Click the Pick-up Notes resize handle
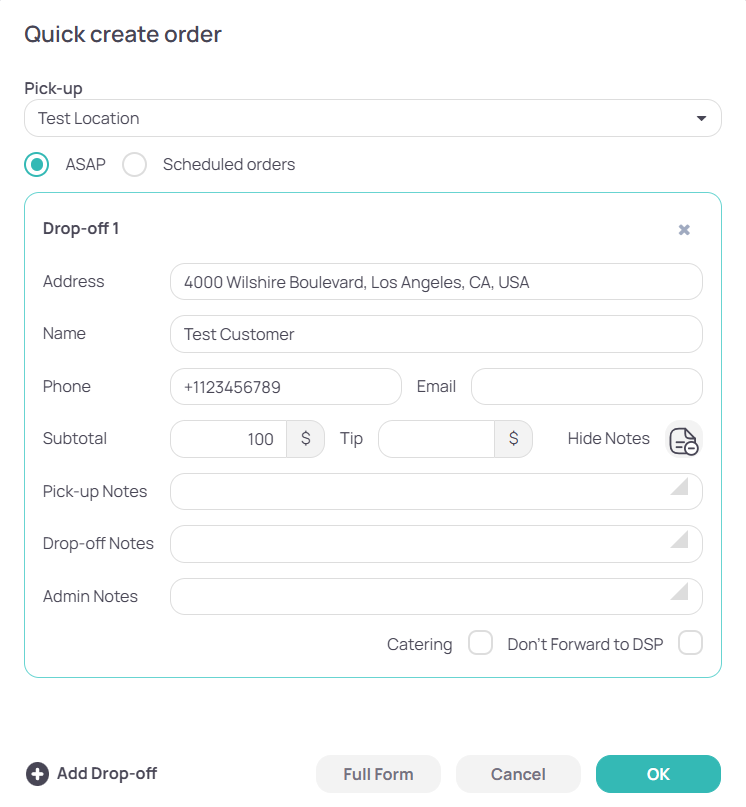Screen dimensions: 746x807 pyautogui.click(x=681, y=487)
